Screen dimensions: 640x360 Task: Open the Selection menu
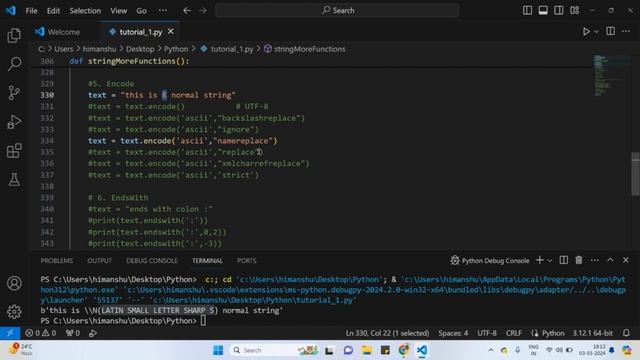85,11
